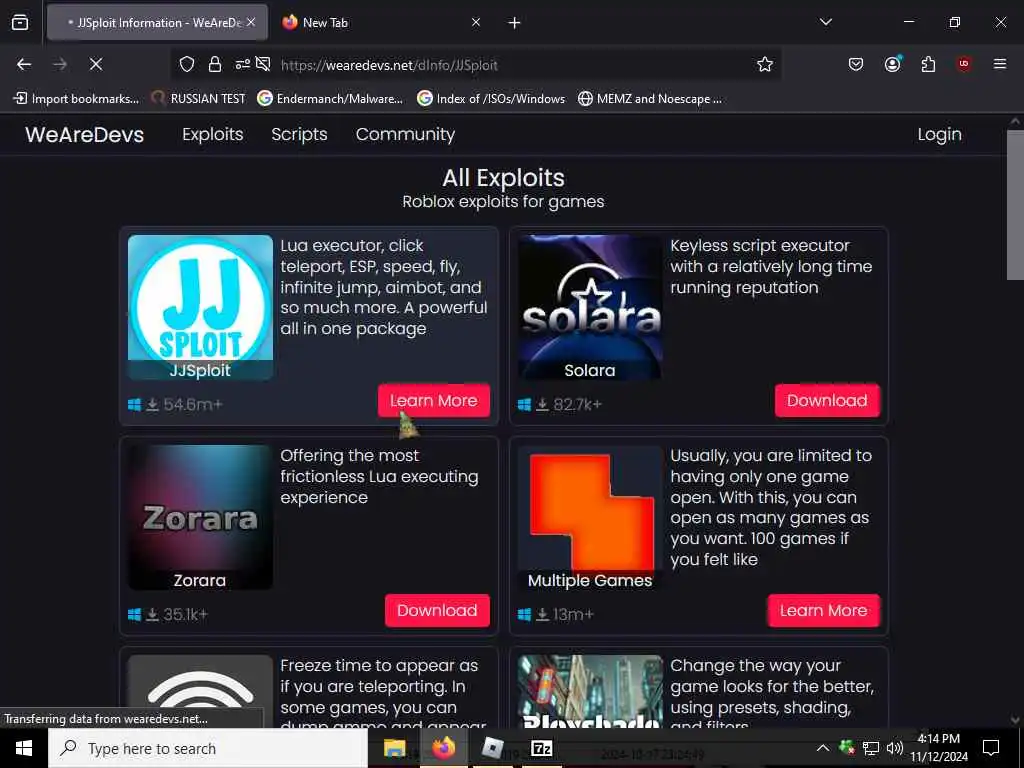Open the Firefox account icon
Viewport: 1024px width, 768px height.
pos(892,64)
